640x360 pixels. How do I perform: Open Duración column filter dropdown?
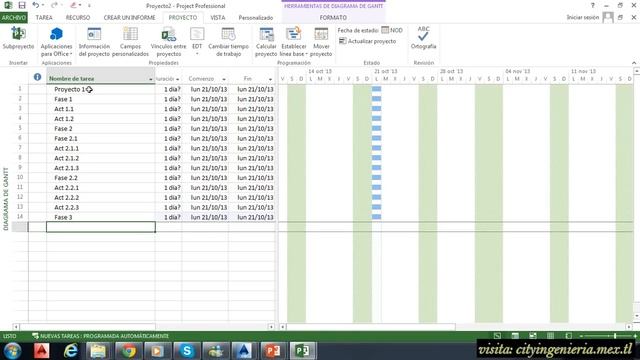point(177,79)
